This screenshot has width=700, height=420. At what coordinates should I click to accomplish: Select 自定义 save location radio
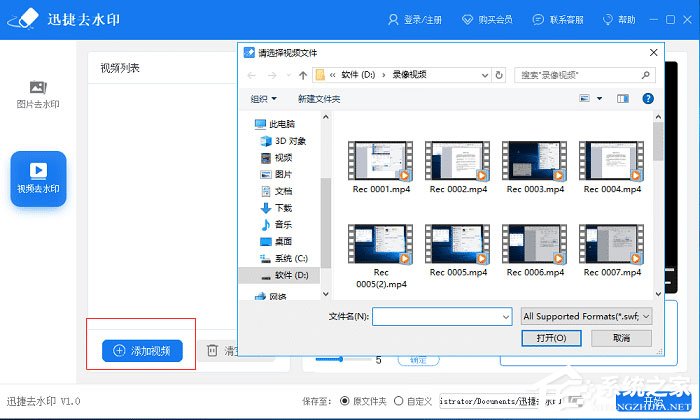pyautogui.click(x=398, y=401)
